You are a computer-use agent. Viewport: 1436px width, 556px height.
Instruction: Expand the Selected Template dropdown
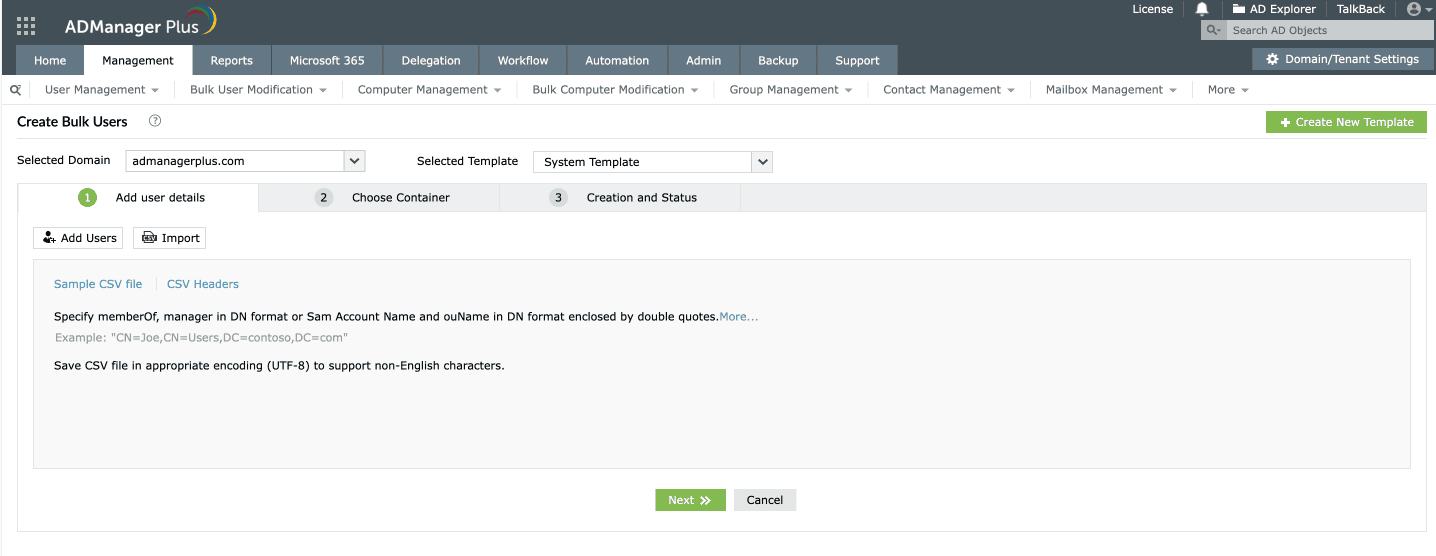(762, 162)
